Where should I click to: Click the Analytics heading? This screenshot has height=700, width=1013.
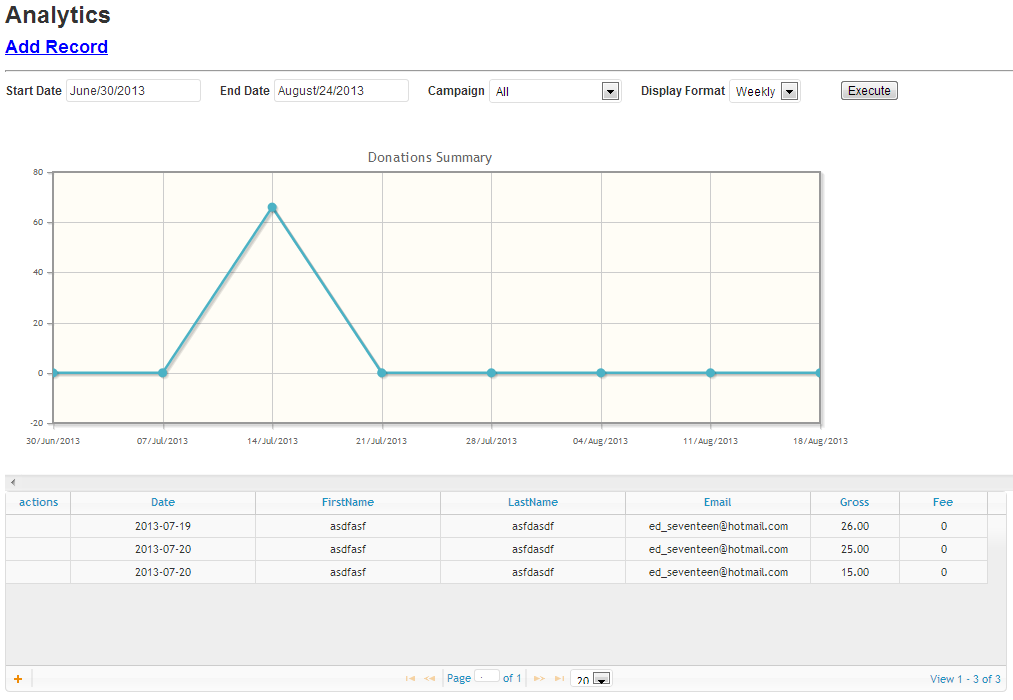(57, 15)
